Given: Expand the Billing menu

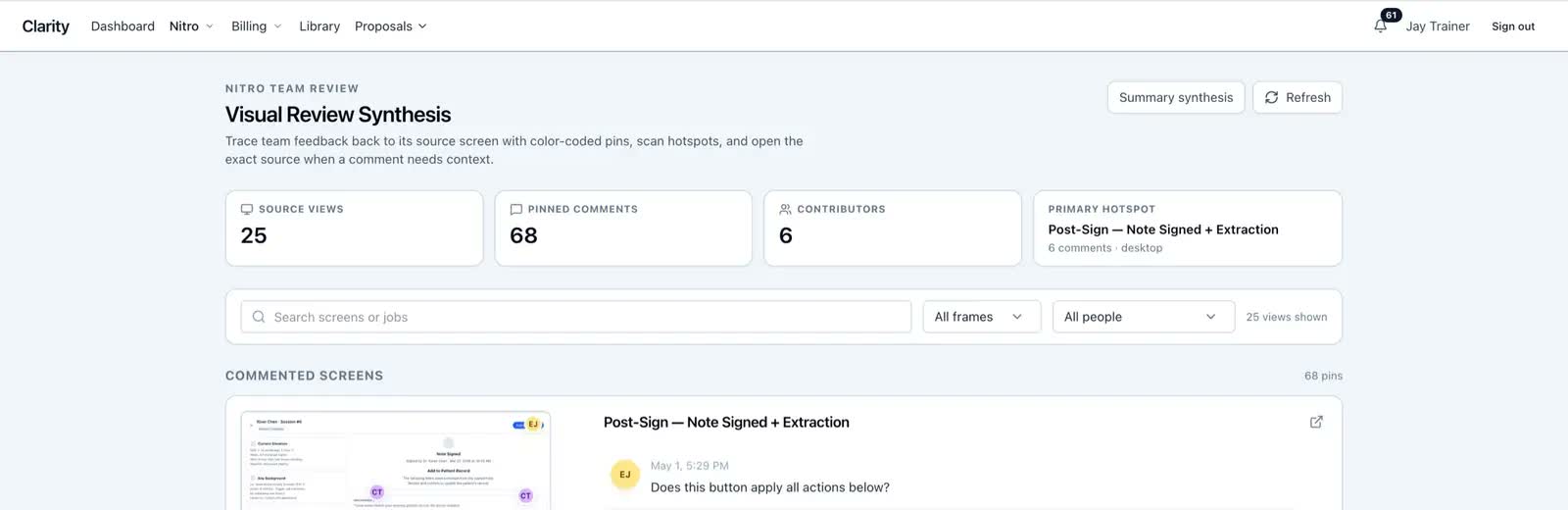Looking at the screenshot, I should pos(256,26).
